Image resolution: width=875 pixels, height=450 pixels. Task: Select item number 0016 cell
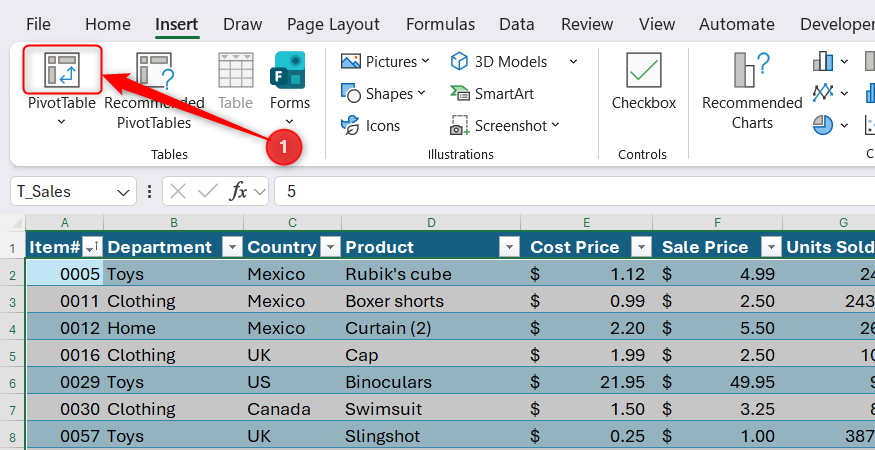pos(65,355)
